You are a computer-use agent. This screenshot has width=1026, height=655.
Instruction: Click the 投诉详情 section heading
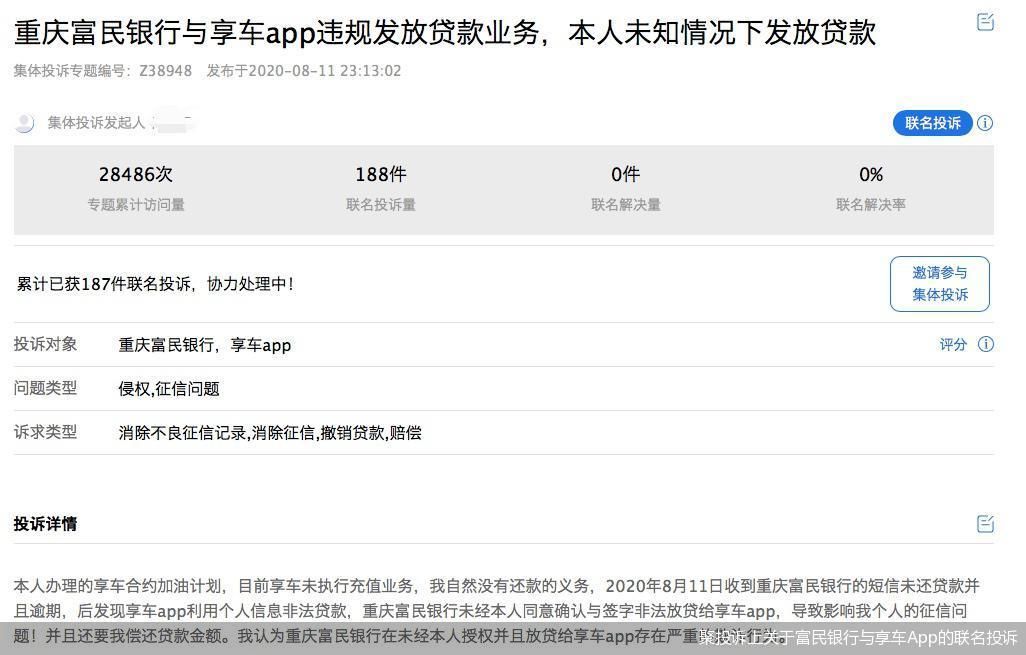point(45,523)
